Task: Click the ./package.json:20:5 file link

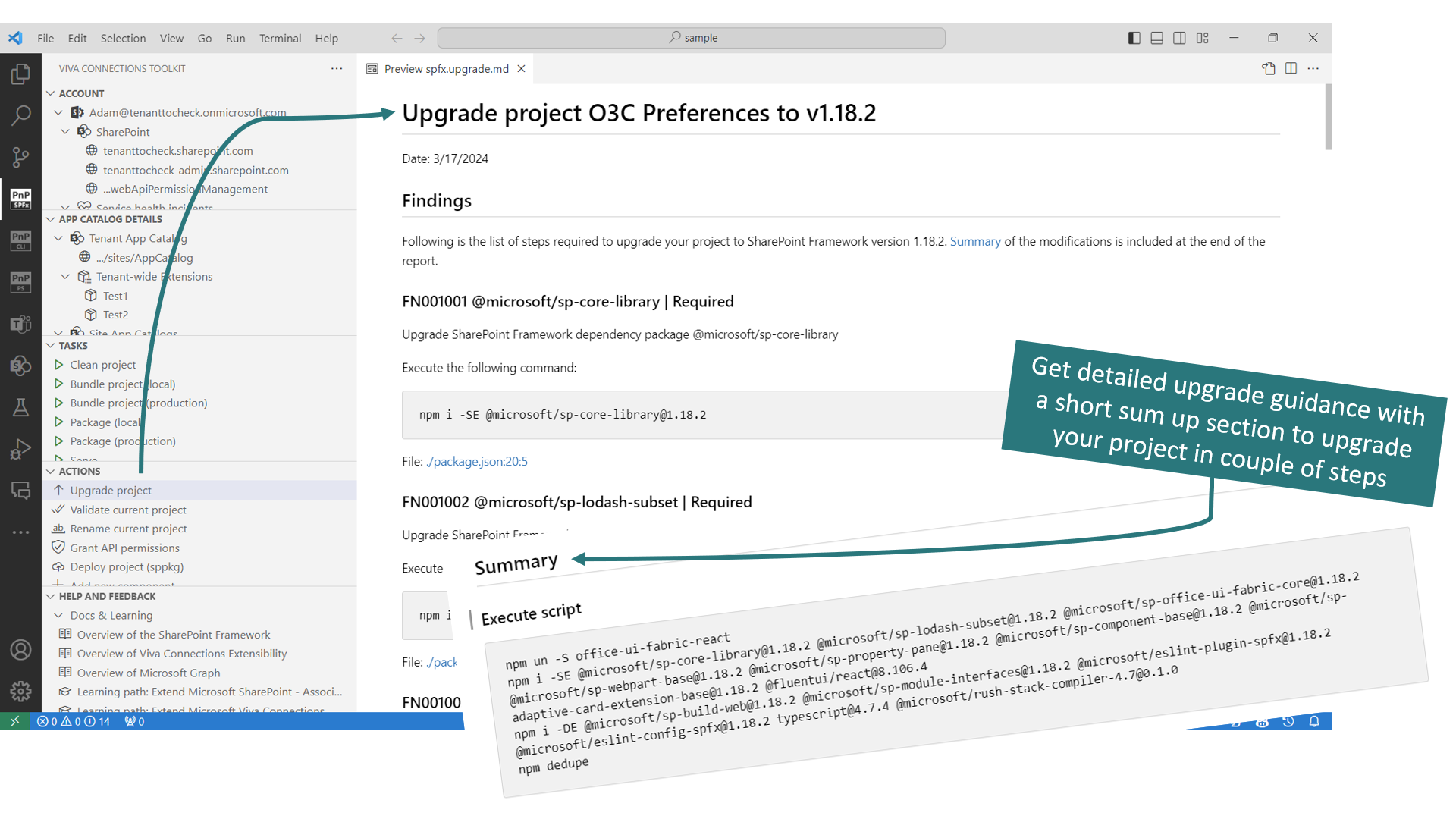Action: click(x=476, y=461)
